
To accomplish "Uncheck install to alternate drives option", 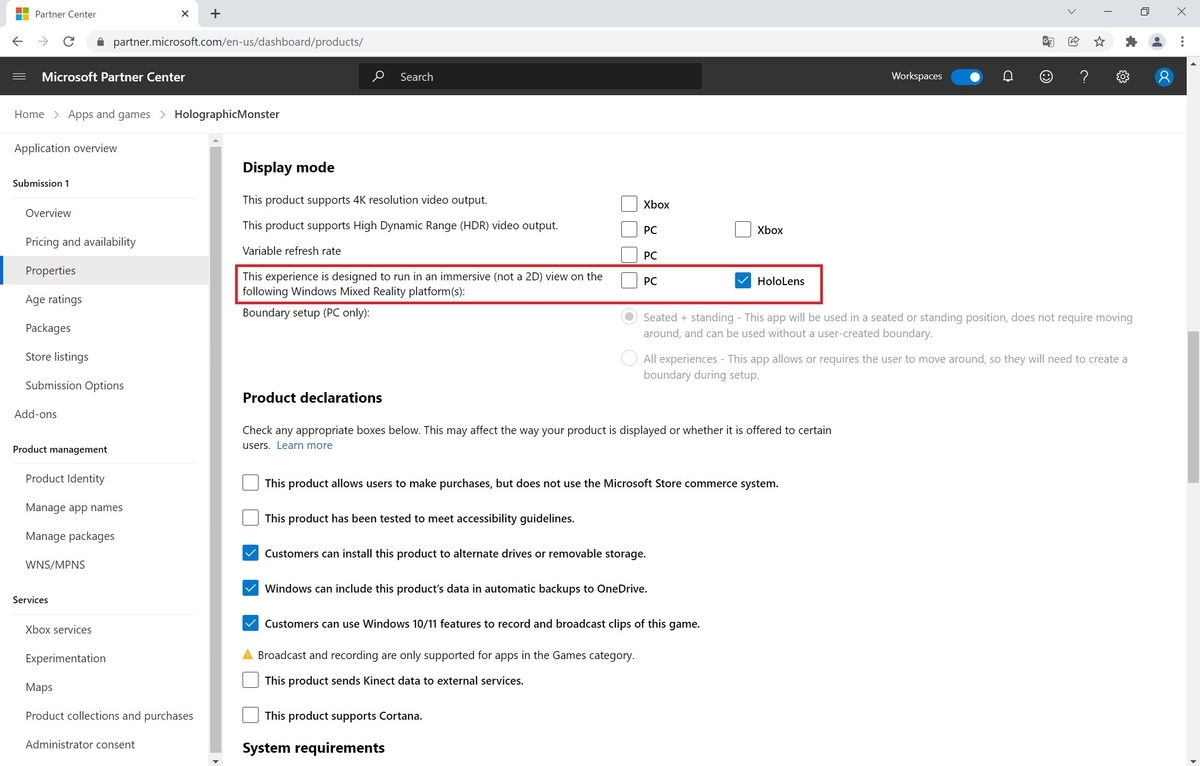I will [x=251, y=553].
